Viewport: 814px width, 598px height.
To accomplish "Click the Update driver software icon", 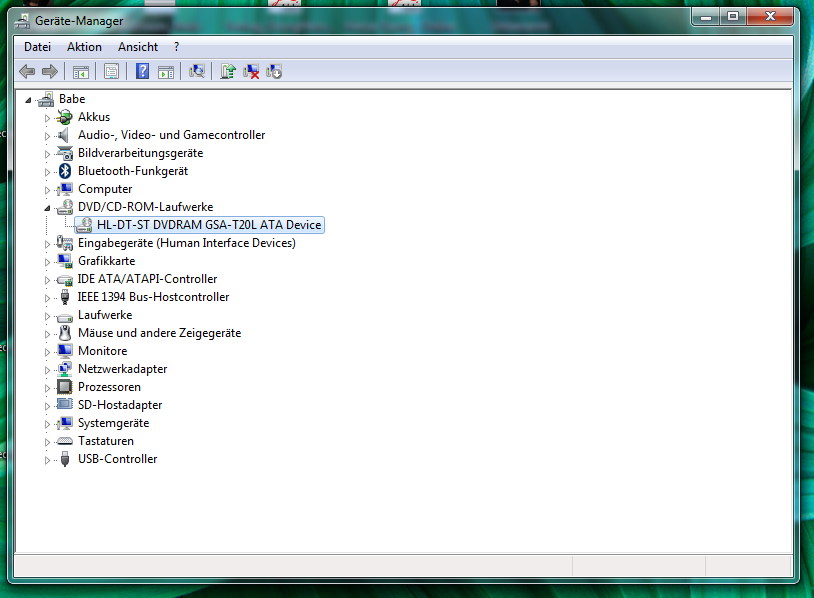I will (227, 71).
